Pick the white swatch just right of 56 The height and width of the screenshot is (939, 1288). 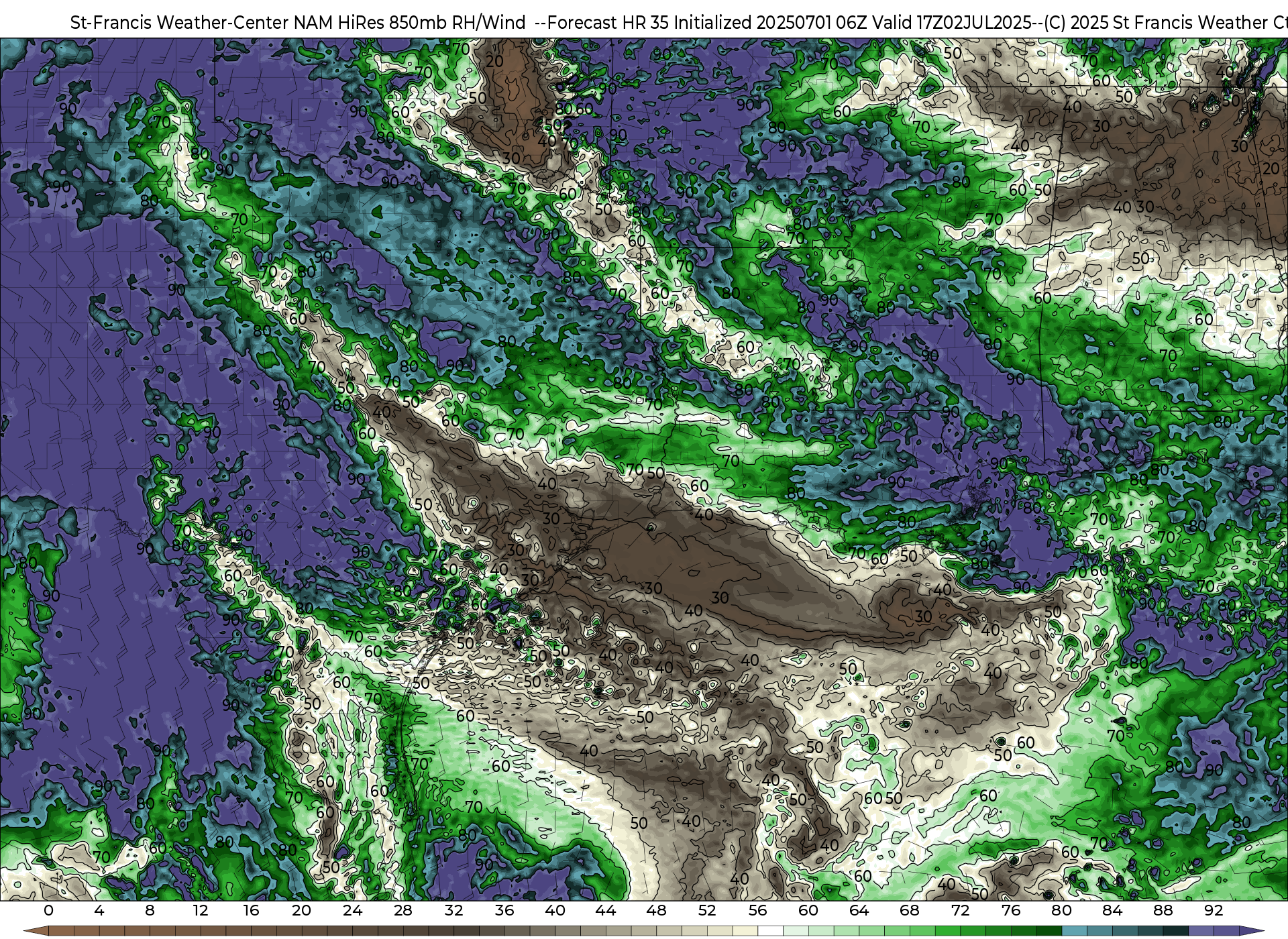coord(770,931)
